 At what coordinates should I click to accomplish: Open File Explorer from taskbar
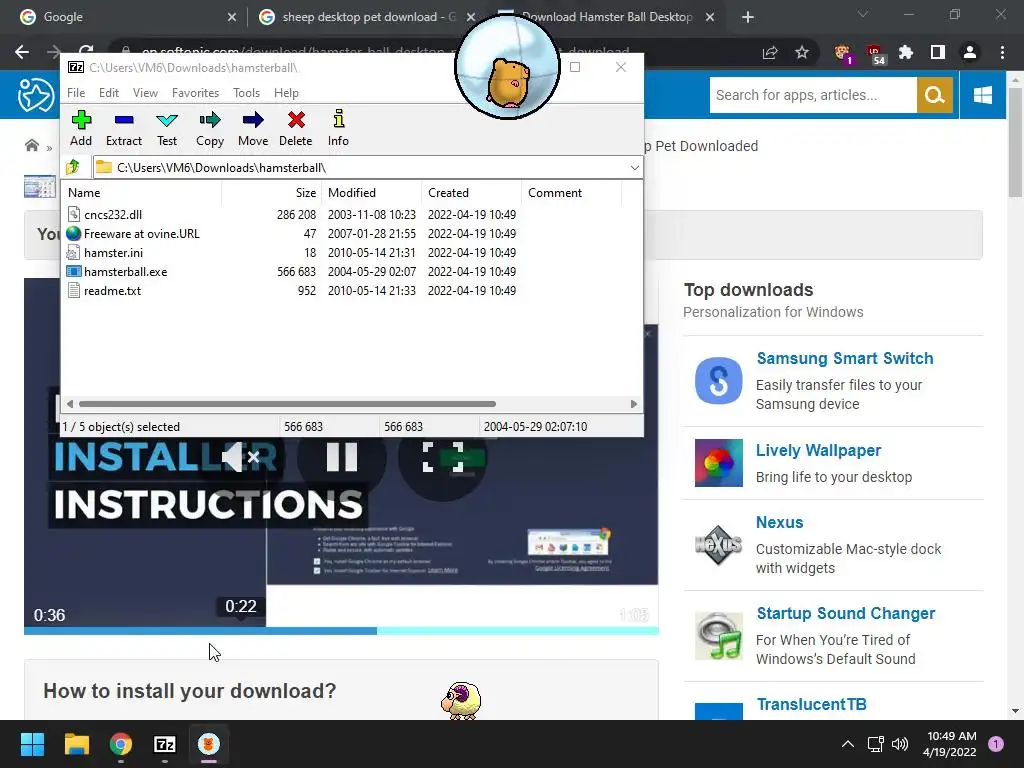pyautogui.click(x=76, y=744)
